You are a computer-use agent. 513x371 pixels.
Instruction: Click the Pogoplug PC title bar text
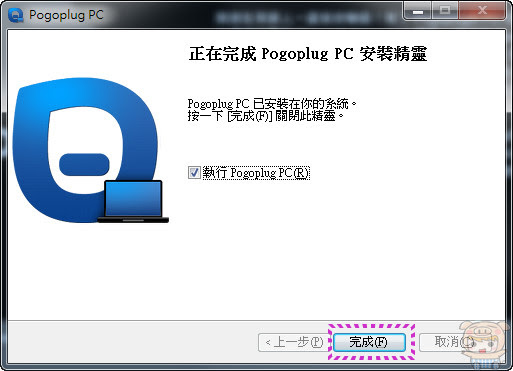coord(66,15)
